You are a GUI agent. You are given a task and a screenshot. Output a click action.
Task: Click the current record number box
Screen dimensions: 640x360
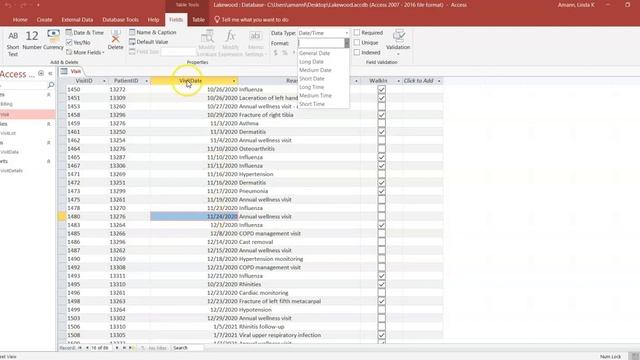(100, 348)
